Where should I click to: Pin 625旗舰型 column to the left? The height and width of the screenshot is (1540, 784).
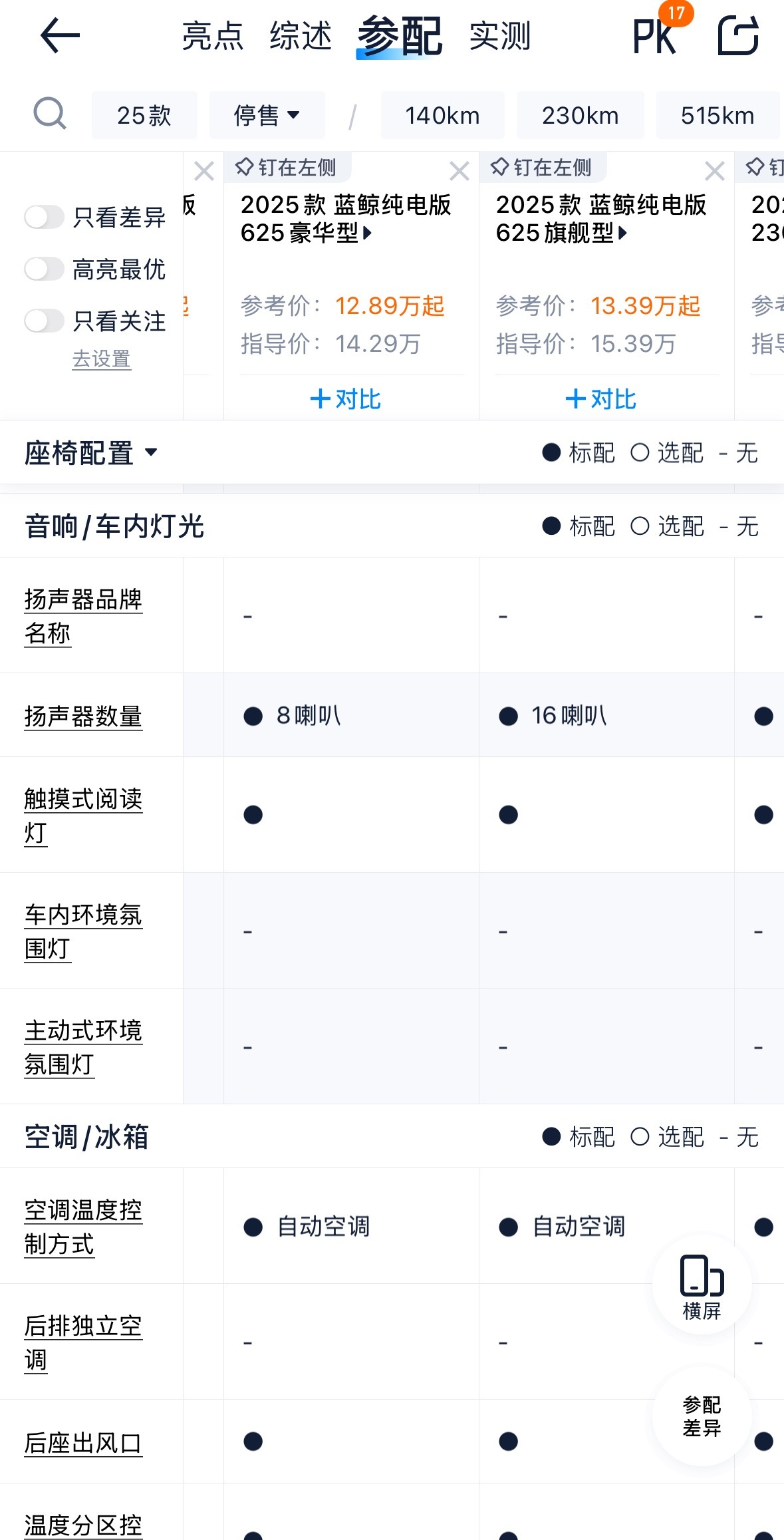click(x=541, y=167)
